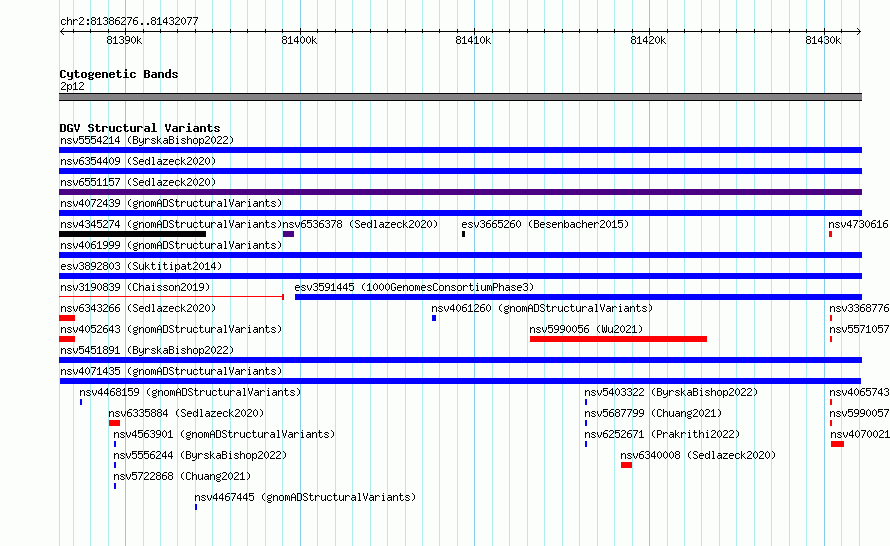Select nsv5403322 (ByrskaBishop2022) label
The image size is (890, 546).
pyautogui.click(x=671, y=392)
